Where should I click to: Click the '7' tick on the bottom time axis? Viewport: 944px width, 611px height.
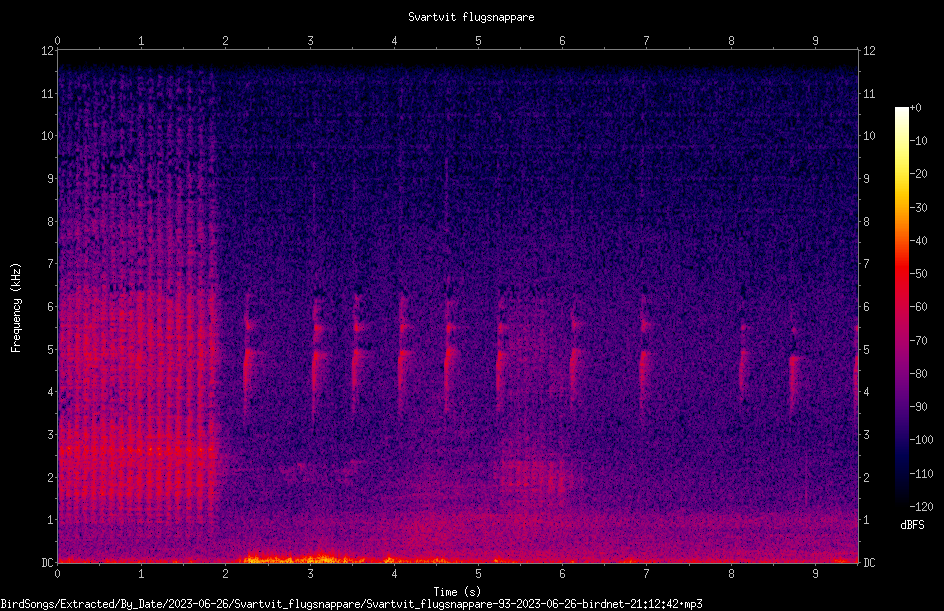pyautogui.click(x=647, y=574)
